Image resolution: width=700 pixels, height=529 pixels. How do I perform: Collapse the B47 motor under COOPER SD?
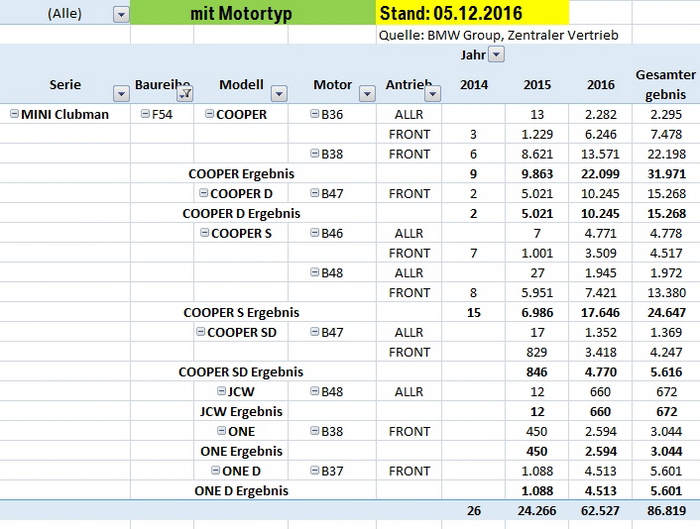click(x=315, y=332)
